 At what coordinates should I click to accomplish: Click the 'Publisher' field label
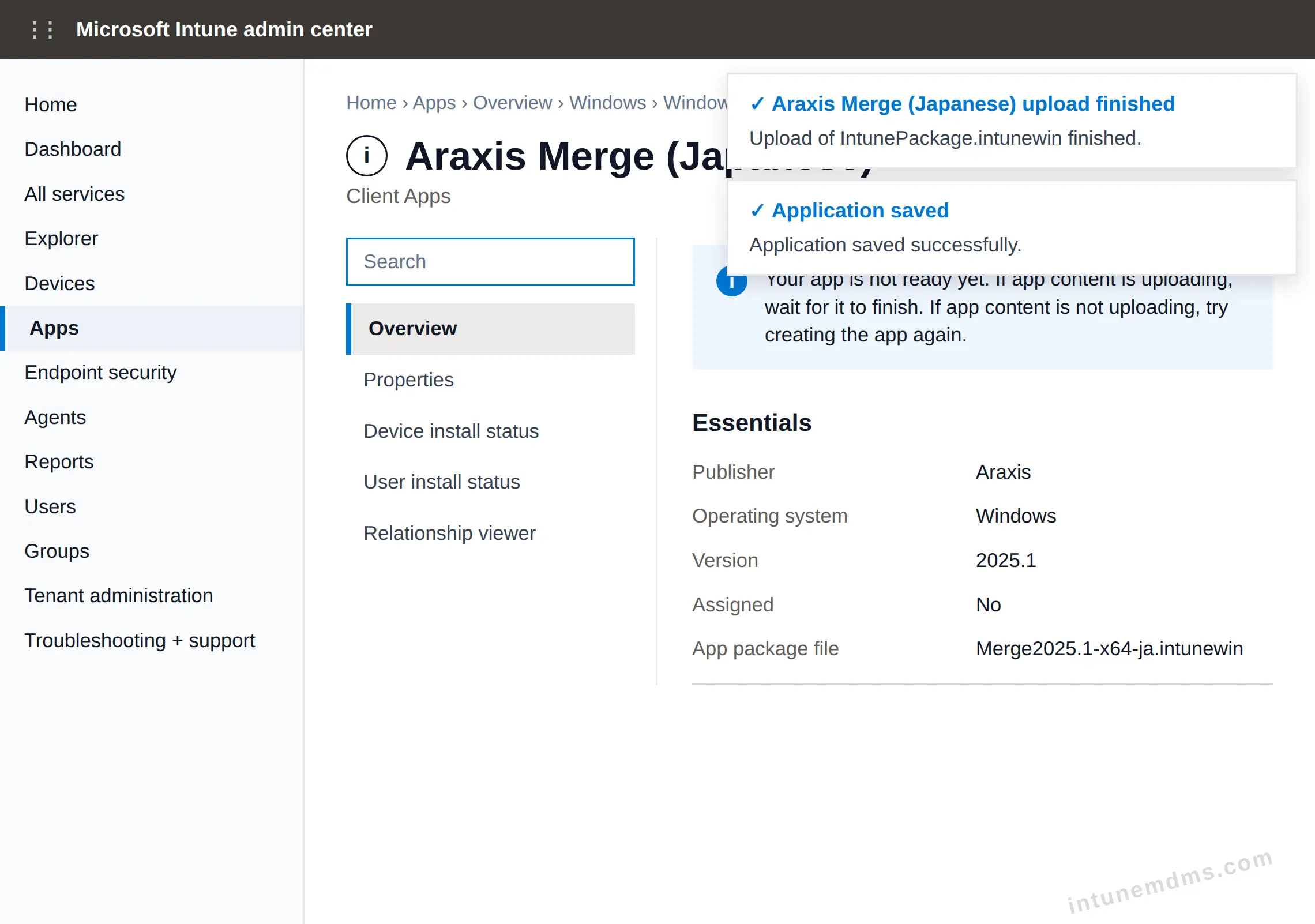pos(733,472)
